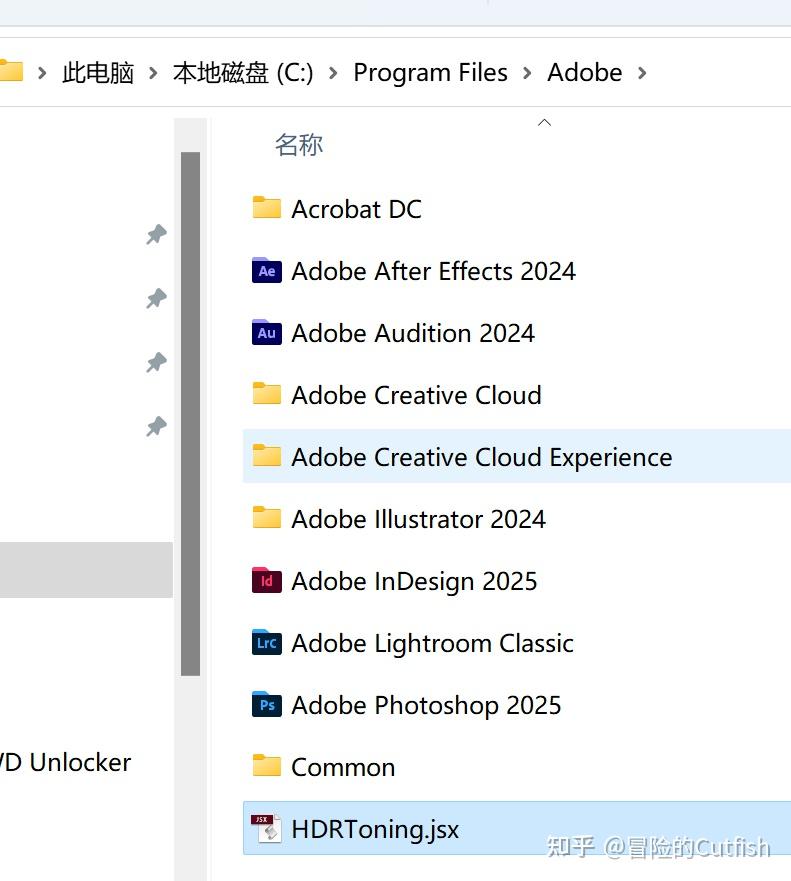The height and width of the screenshot is (881, 791).
Task: Click the Acrobat DC folder icon
Action: tap(266, 208)
